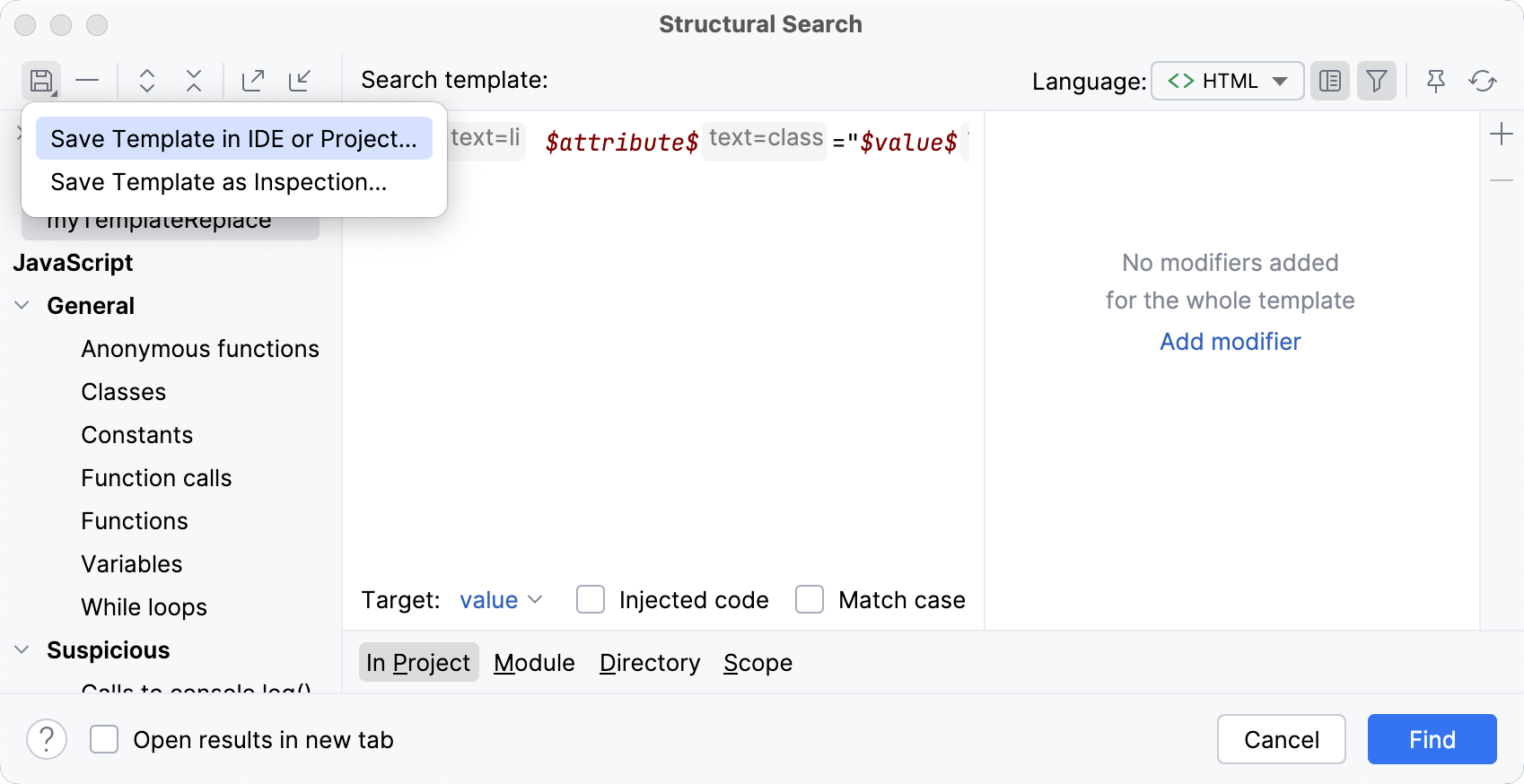Viewport: 1524px width, 784px height.
Task: Click the Cancel button
Action: [1281, 739]
